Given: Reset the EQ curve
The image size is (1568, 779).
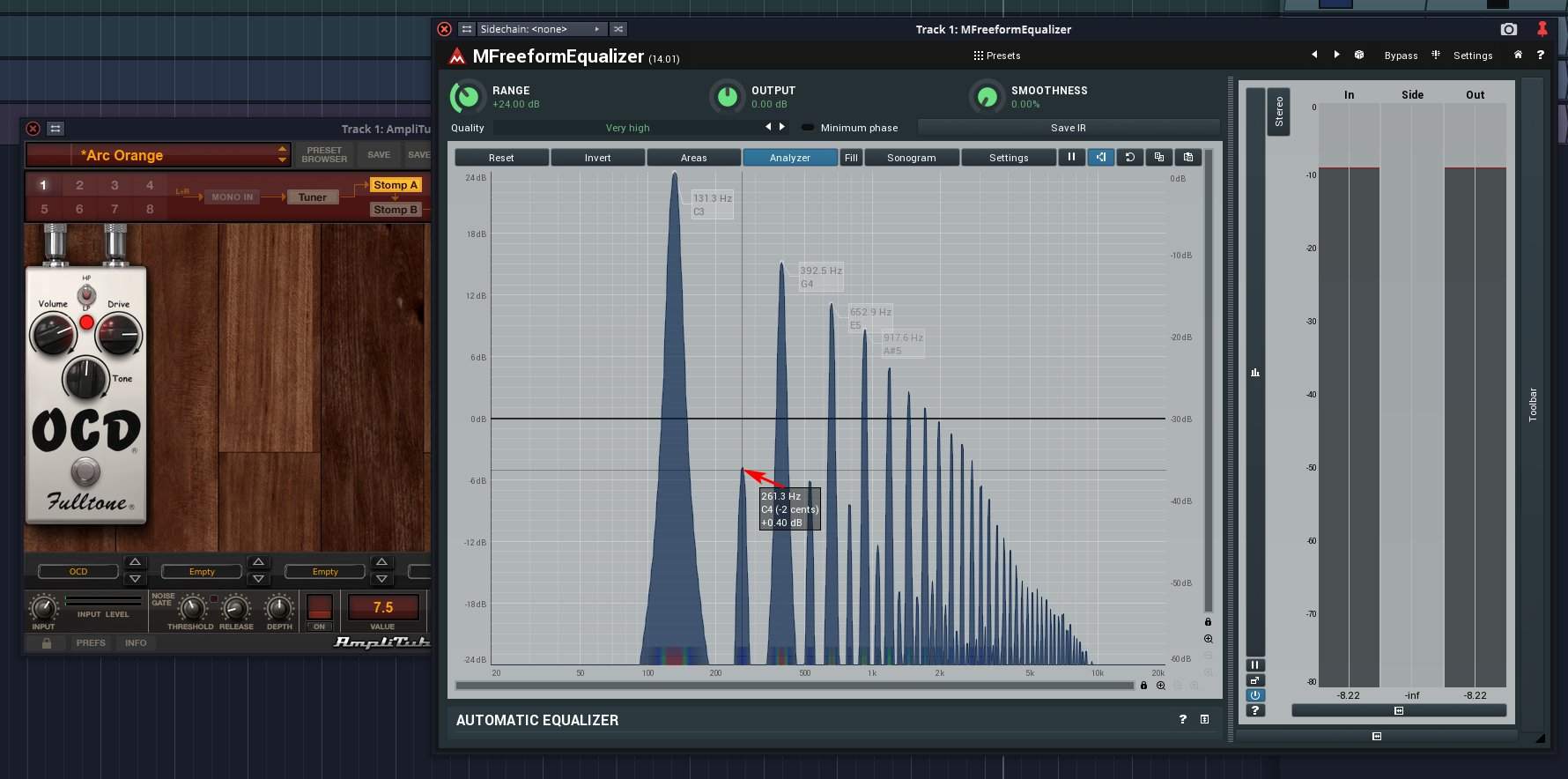Looking at the screenshot, I should pyautogui.click(x=501, y=158).
